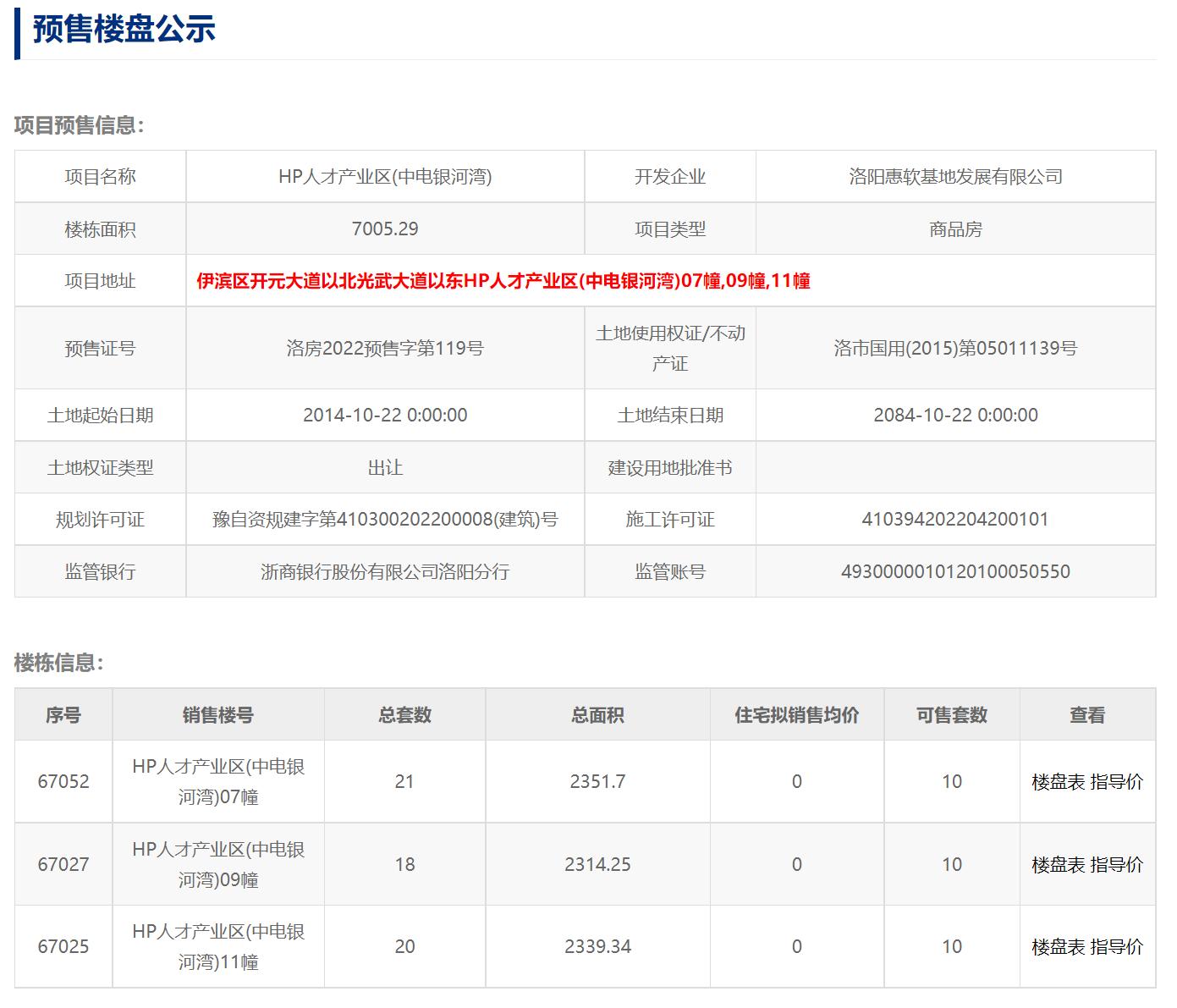Click the 销售楼号 column header

click(x=216, y=714)
